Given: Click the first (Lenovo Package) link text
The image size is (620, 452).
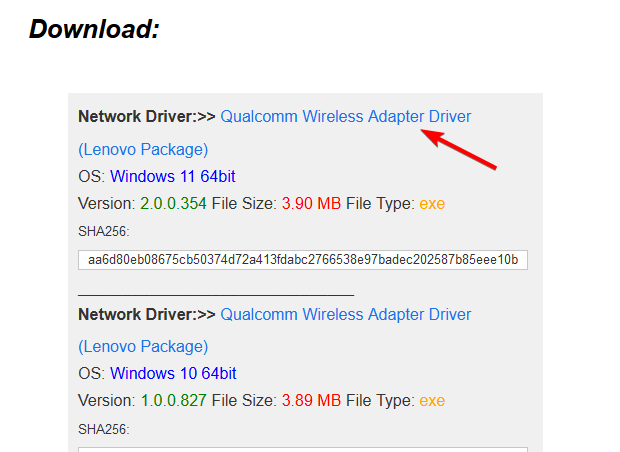Looking at the screenshot, I should point(143,149).
